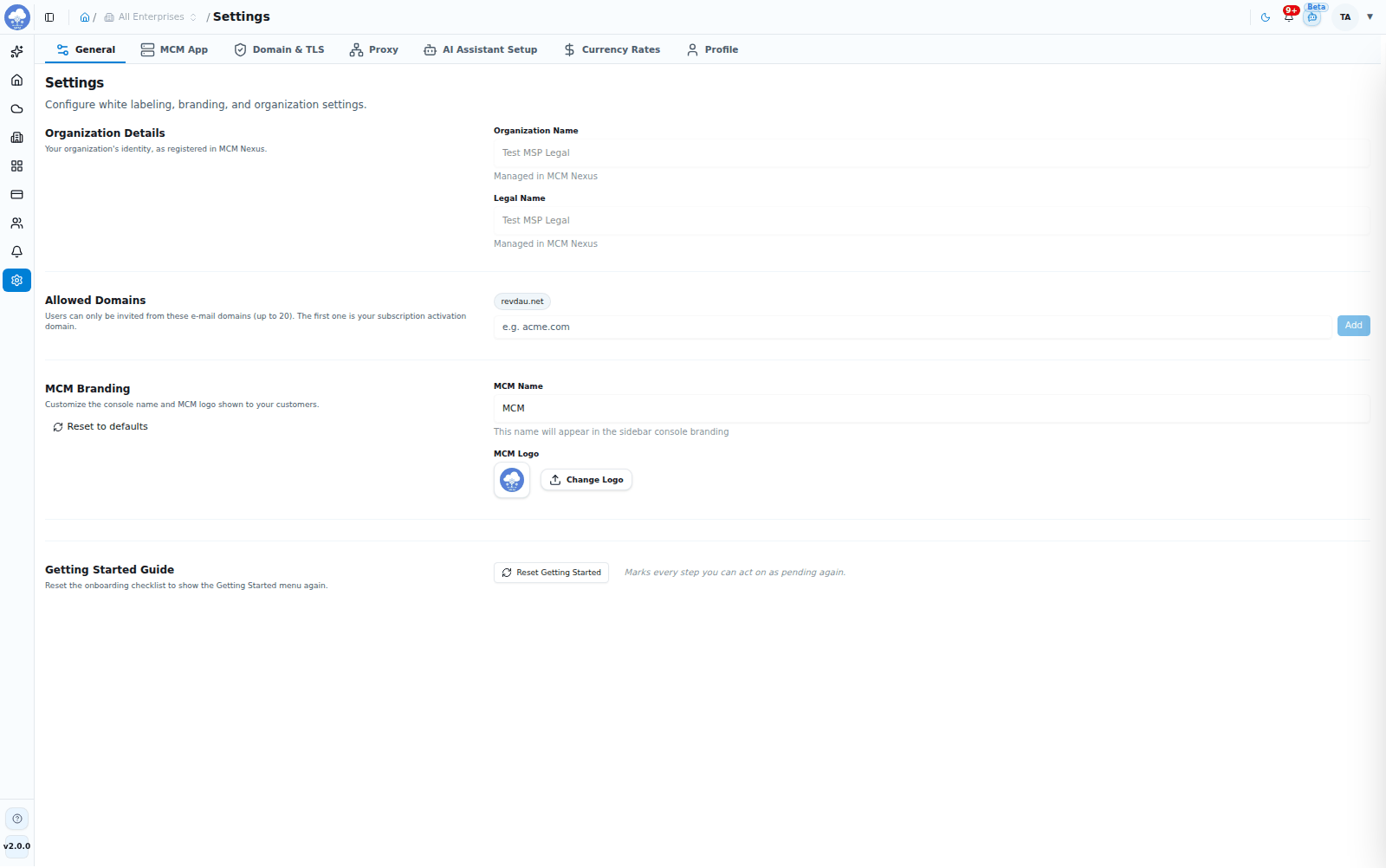Open the help question mark icon
Viewport: 1386px width, 868px height.
click(17, 819)
